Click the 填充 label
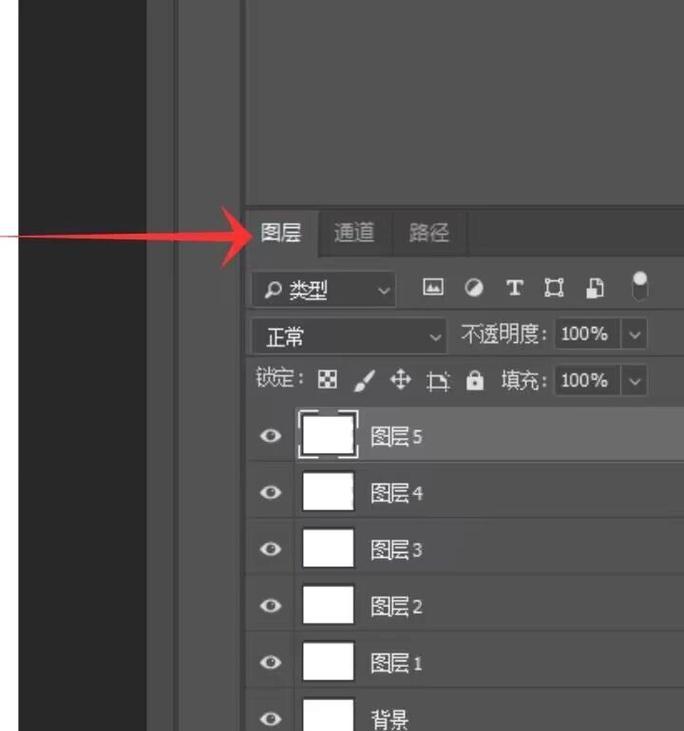684x731 pixels. tap(523, 380)
